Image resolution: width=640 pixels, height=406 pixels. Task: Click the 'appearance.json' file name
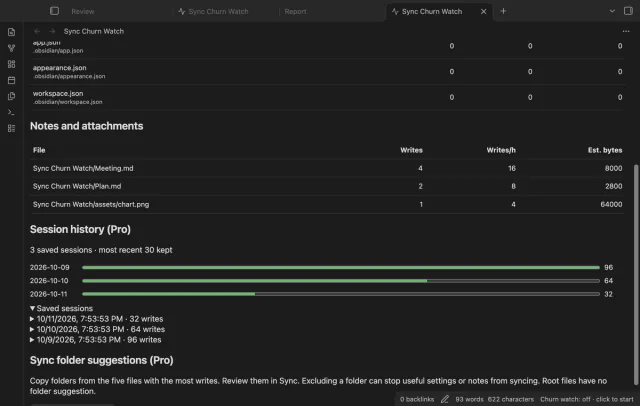(x=60, y=68)
